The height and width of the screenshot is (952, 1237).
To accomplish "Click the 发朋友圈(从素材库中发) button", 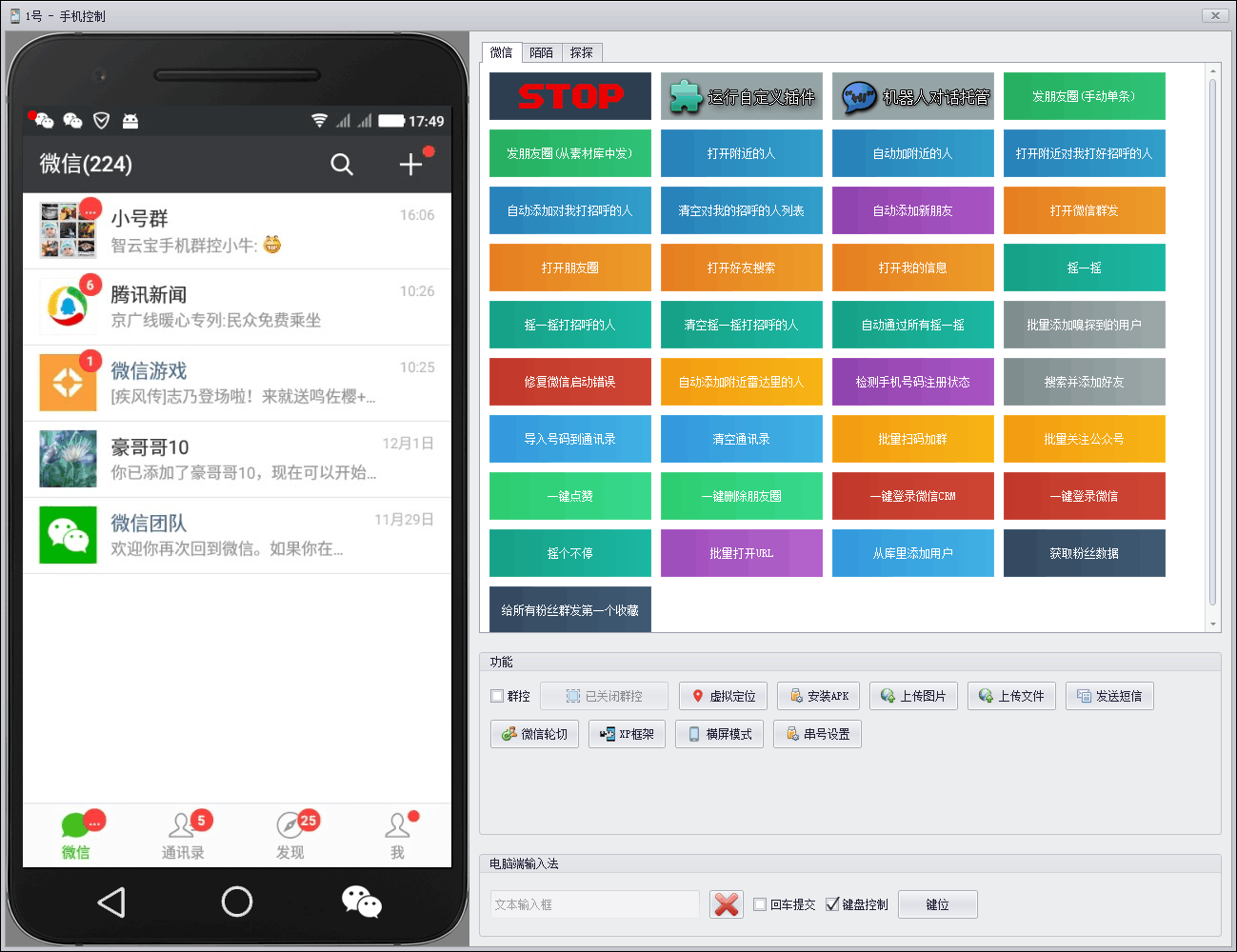I will pyautogui.click(x=570, y=153).
